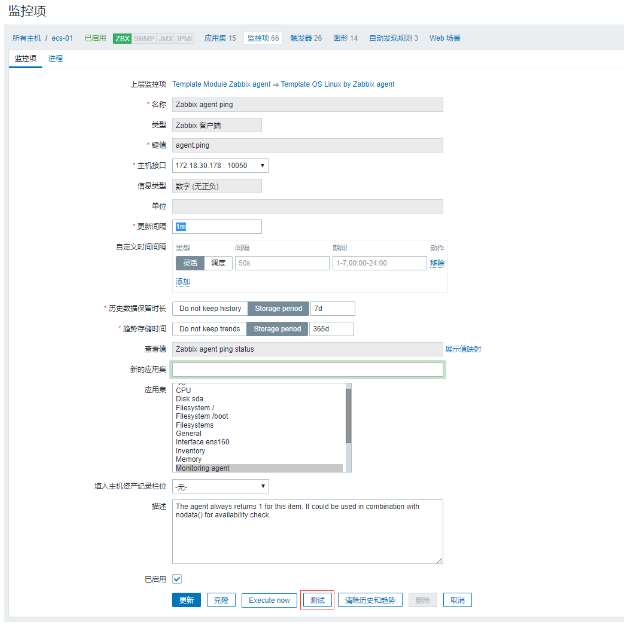The width and height of the screenshot is (636, 625).
Task: Open Template OS Linux by Zabbix agent link
Action: tap(337, 85)
